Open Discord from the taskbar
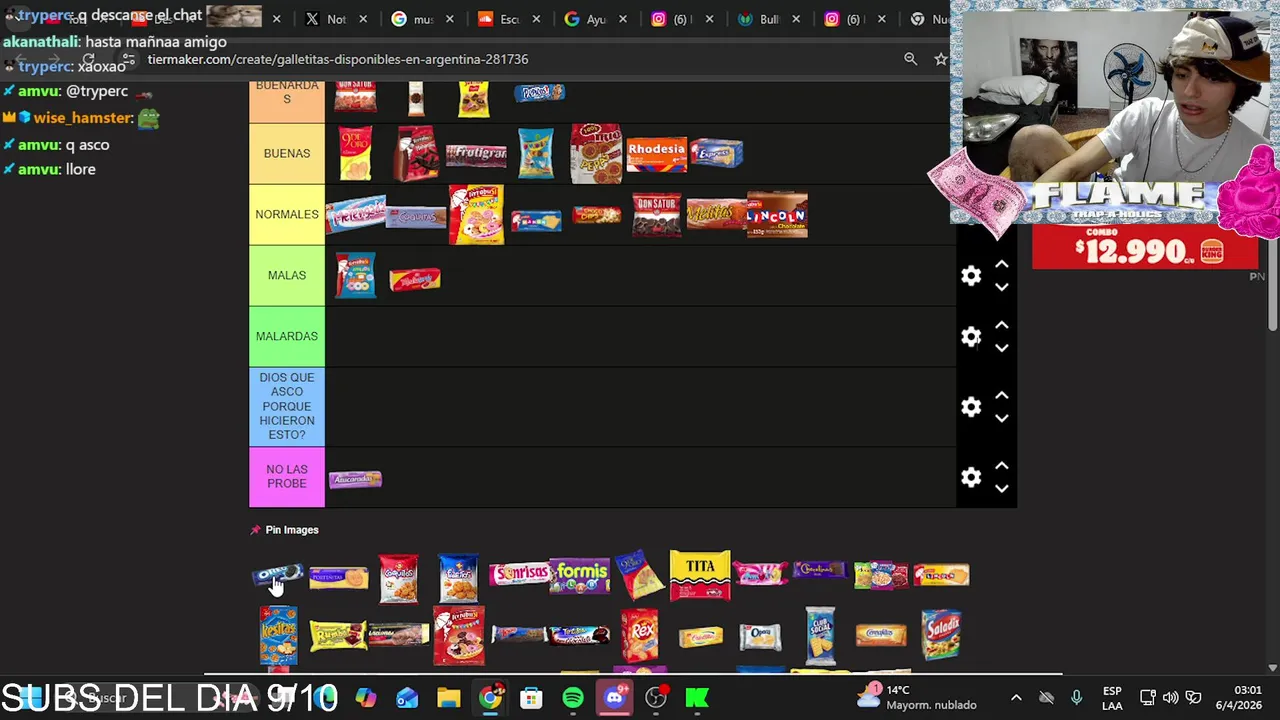 [x=614, y=698]
